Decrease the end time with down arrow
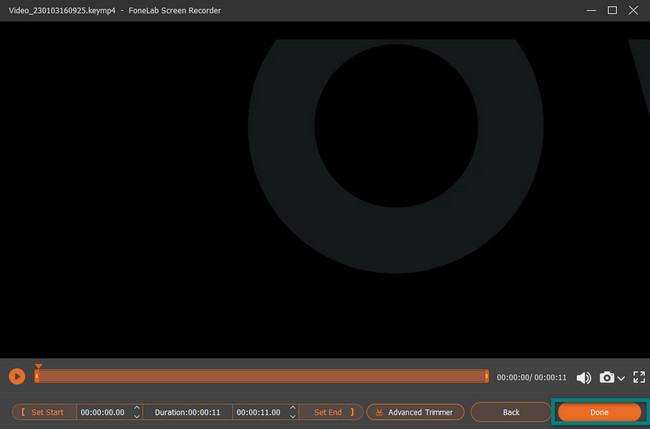The height and width of the screenshot is (429, 650). pyautogui.click(x=293, y=416)
